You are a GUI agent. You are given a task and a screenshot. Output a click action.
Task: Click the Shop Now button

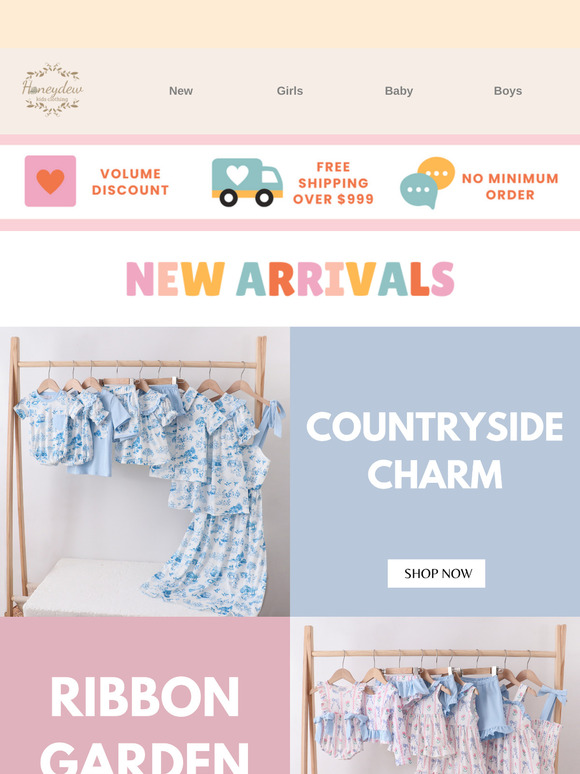pyautogui.click(x=436, y=574)
